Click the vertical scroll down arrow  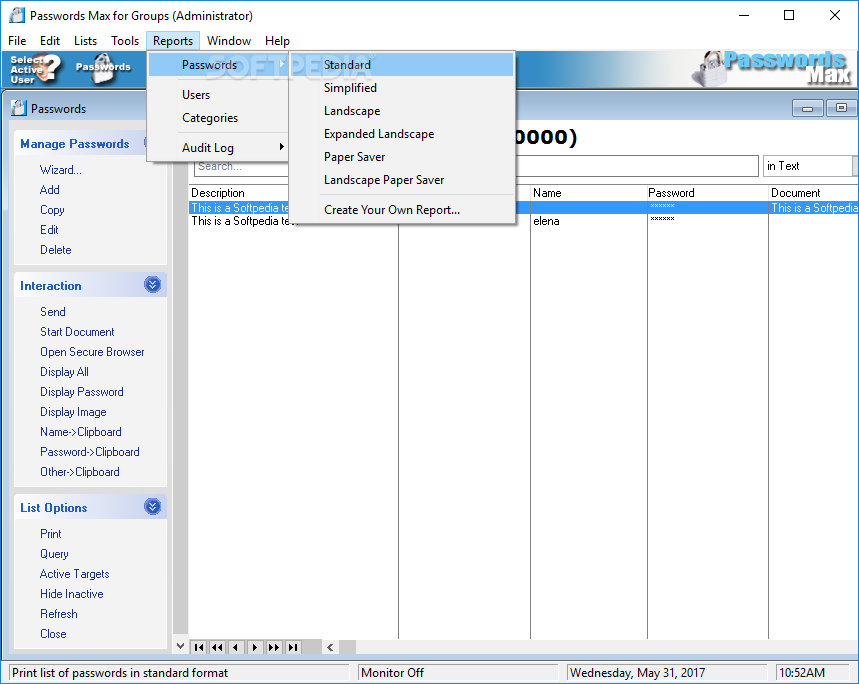pyautogui.click(x=180, y=646)
